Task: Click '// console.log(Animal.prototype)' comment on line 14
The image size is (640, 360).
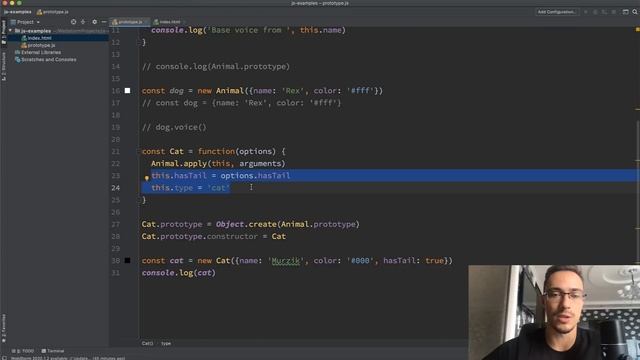Action: pos(216,67)
